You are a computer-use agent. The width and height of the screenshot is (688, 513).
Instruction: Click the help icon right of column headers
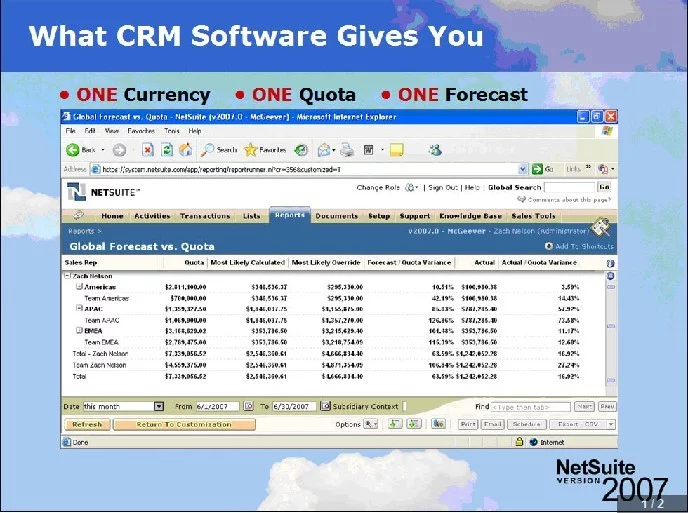point(610,263)
